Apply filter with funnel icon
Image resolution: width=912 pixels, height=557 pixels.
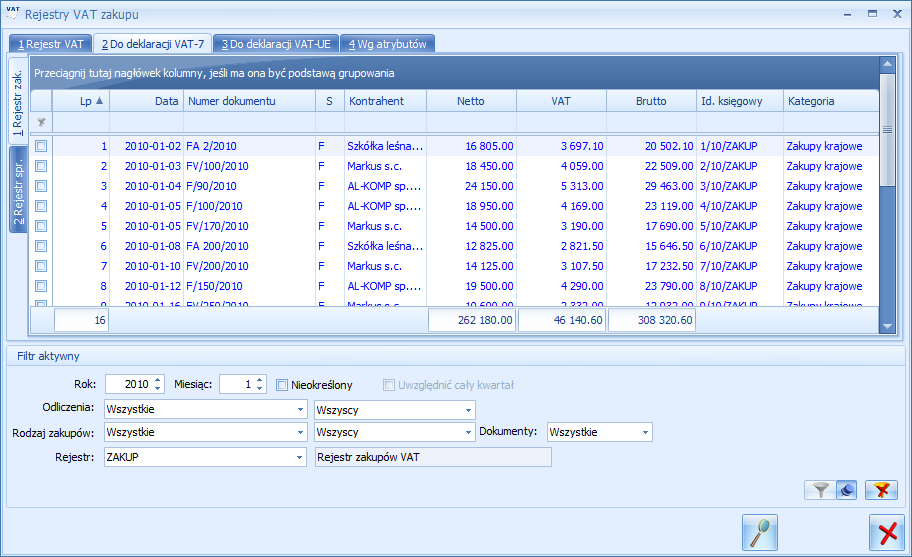click(820, 490)
